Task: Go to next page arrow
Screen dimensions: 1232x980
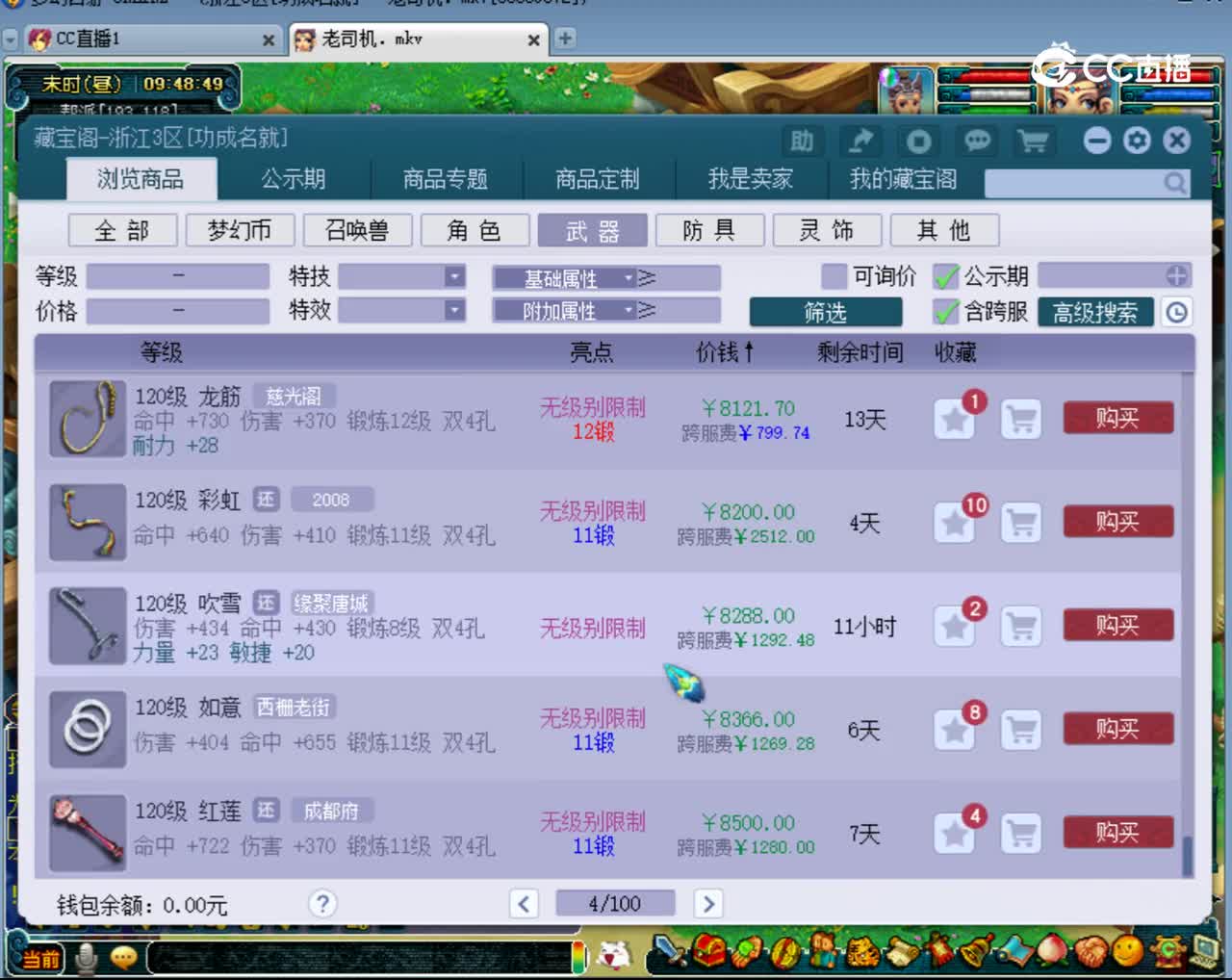Action: pyautogui.click(x=708, y=904)
